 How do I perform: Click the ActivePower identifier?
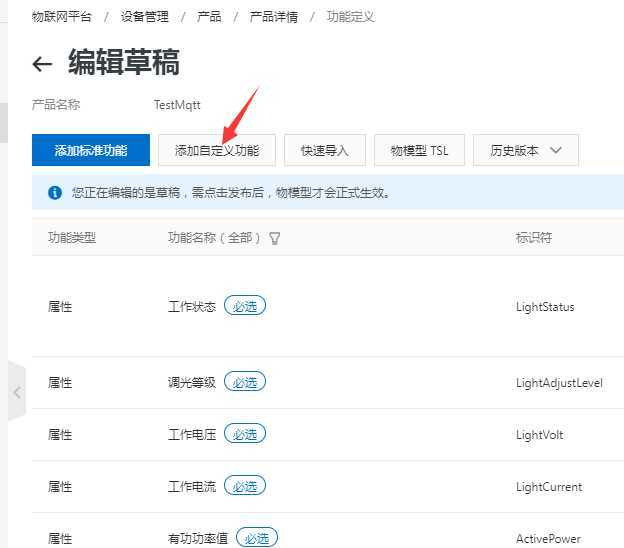click(x=548, y=538)
